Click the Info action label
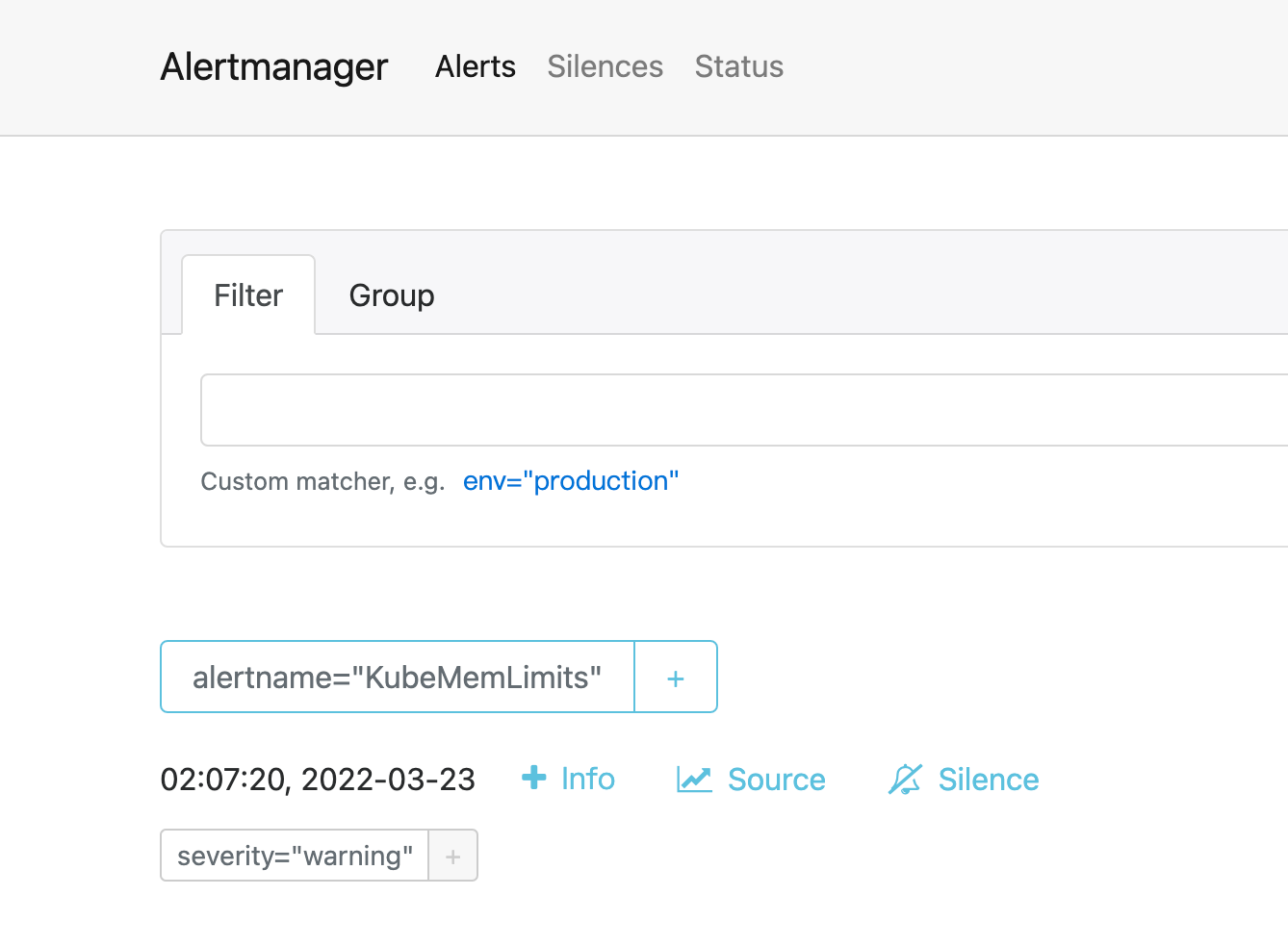Screen dimensions: 1288x947 tap(587, 779)
